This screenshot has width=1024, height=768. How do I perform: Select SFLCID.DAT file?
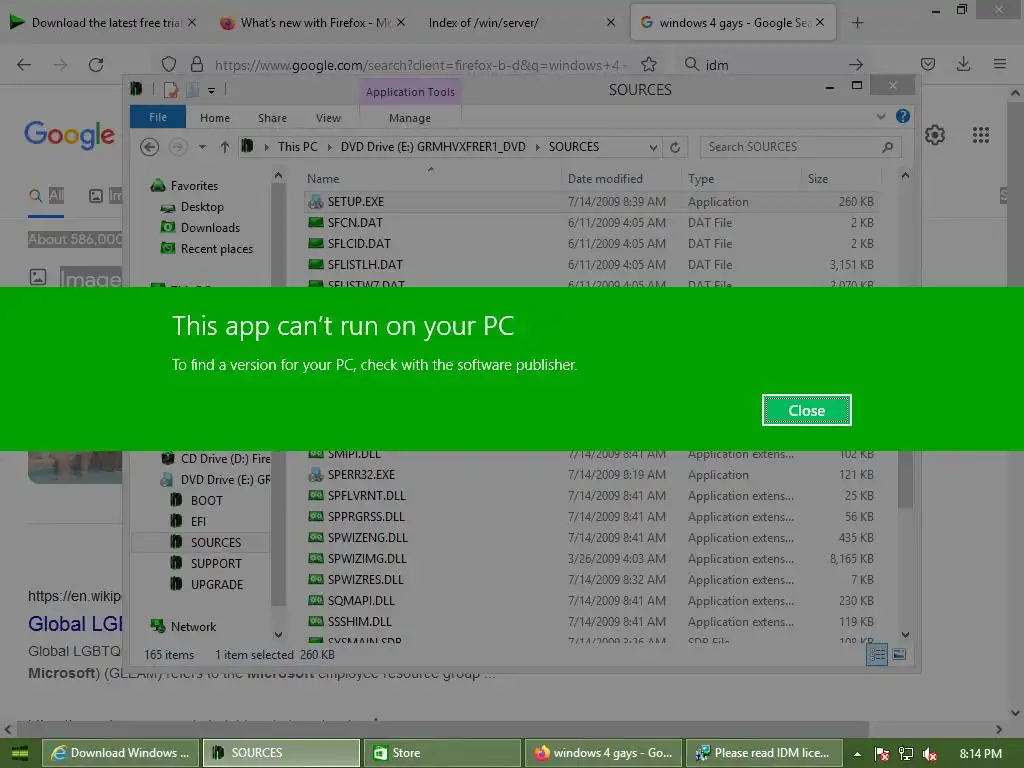tap(590, 244)
